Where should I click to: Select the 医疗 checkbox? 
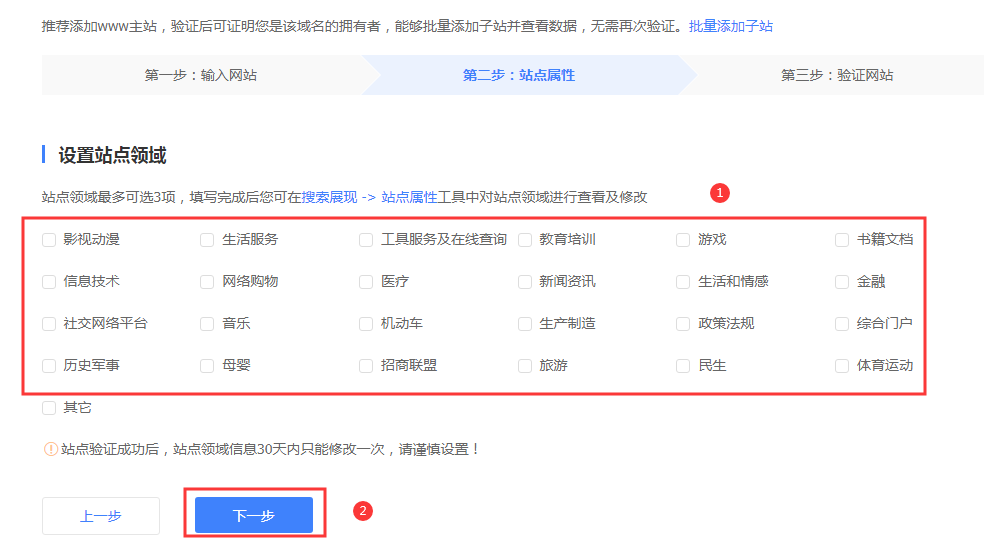366,282
